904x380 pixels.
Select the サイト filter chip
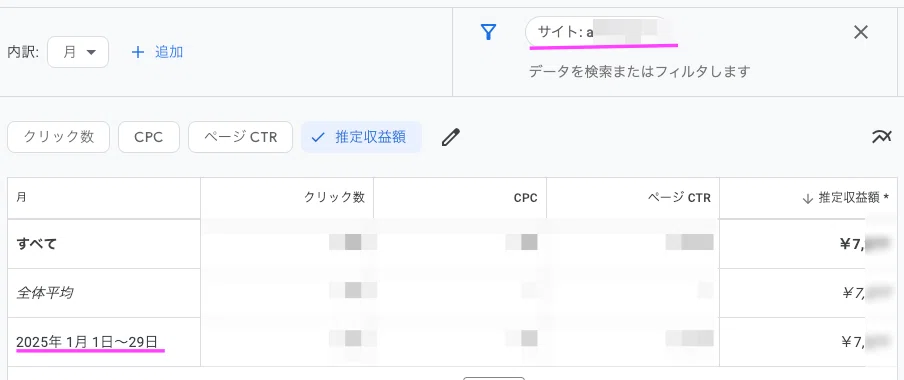597,32
